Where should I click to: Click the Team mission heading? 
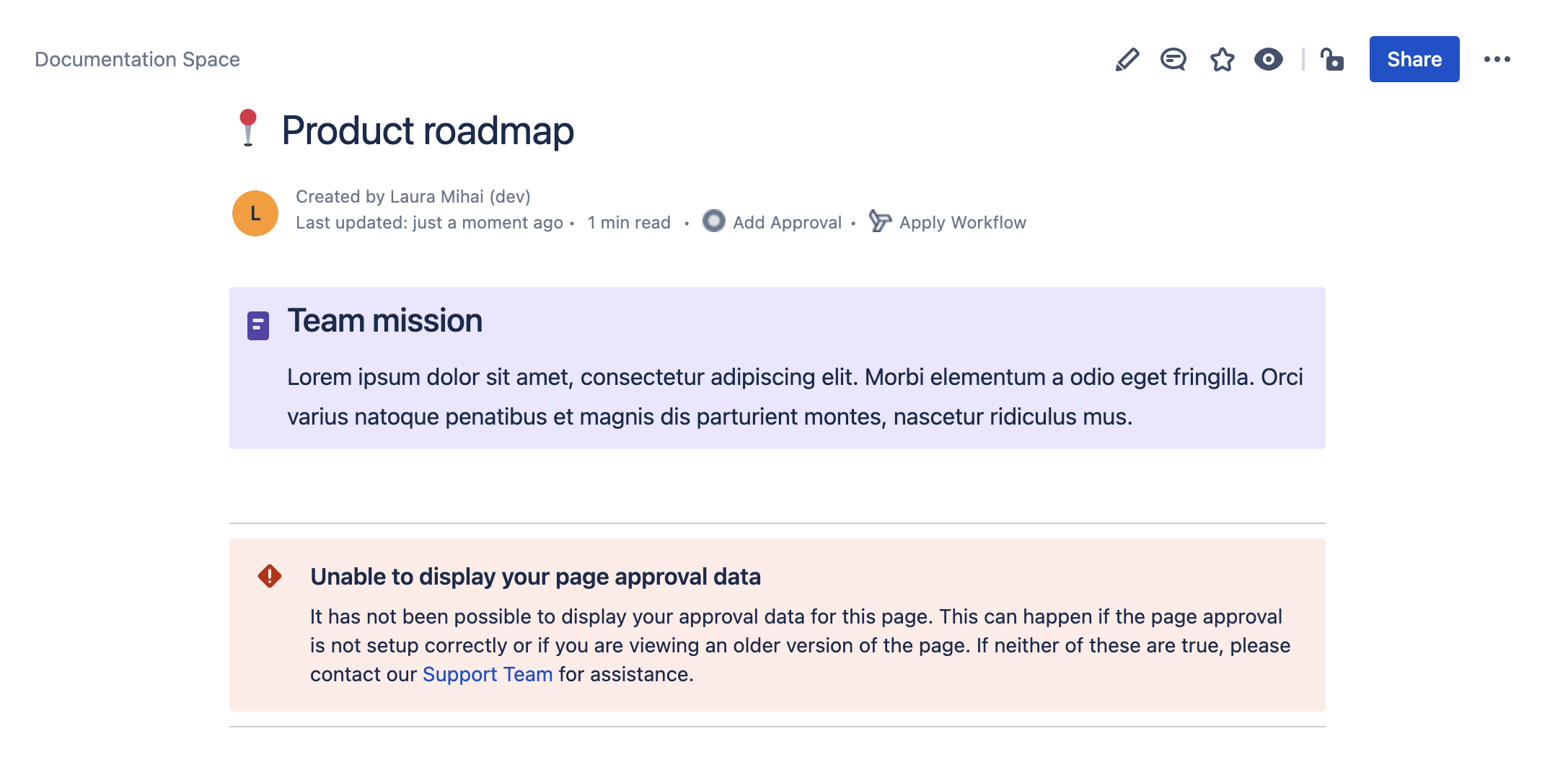[x=385, y=321]
